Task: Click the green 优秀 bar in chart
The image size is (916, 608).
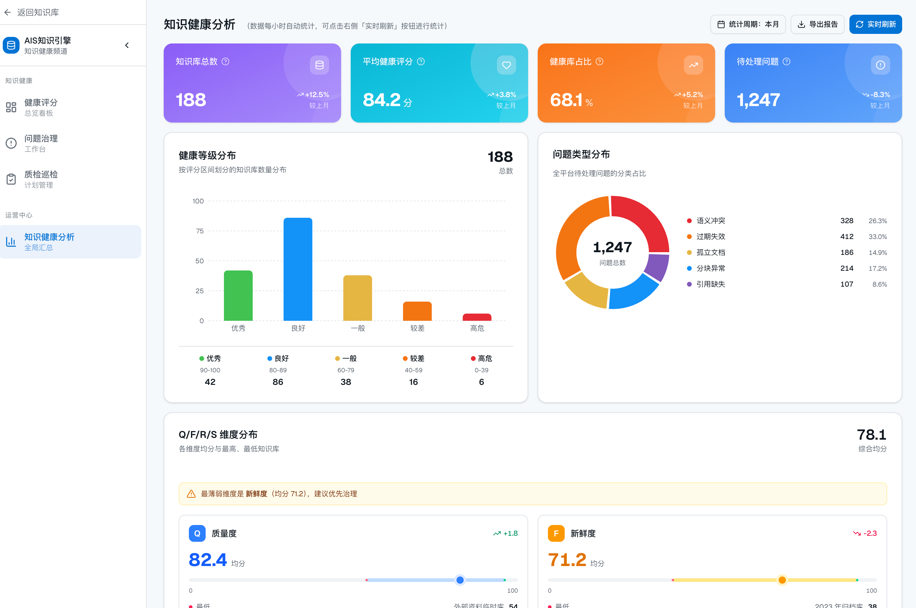Action: pos(238,296)
